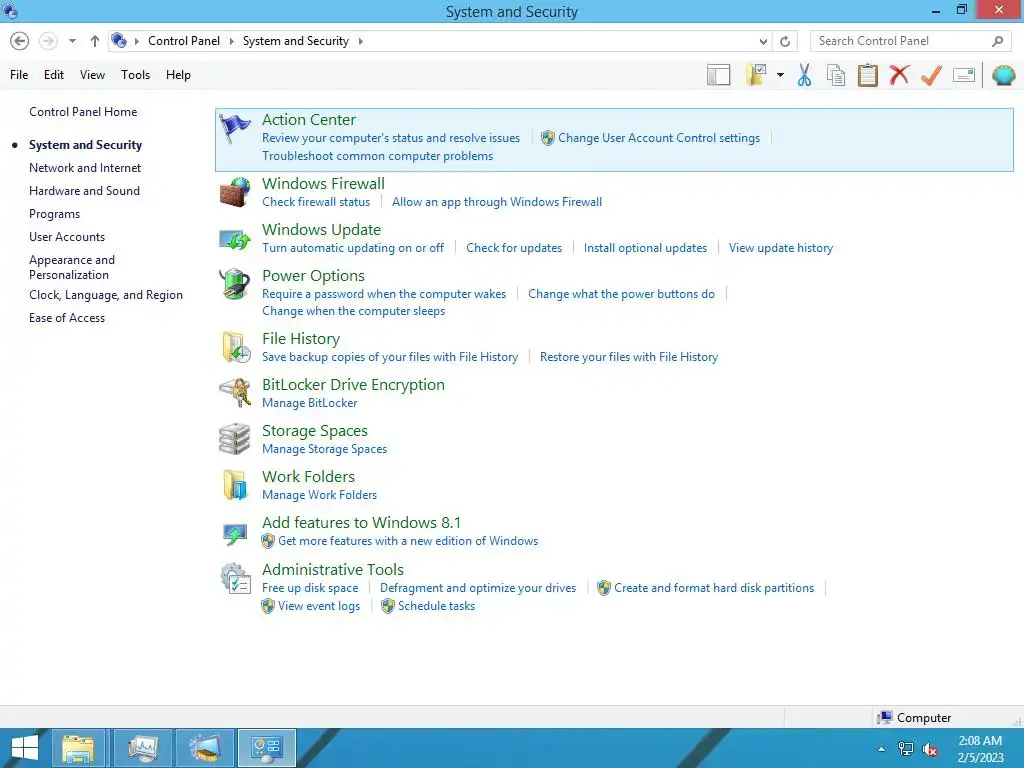
Task: Click the Action Center flag icon
Action: tap(234, 128)
